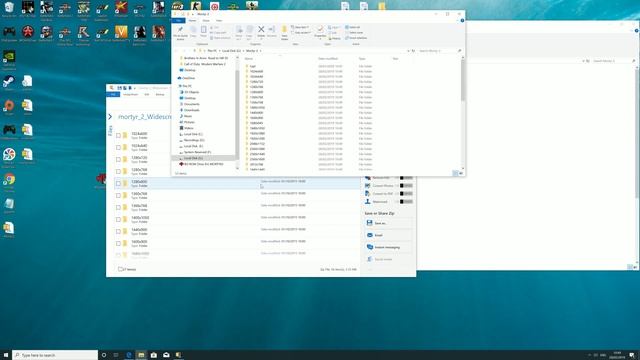
Task: Open Steam desktop shortcut
Action: coord(9,83)
